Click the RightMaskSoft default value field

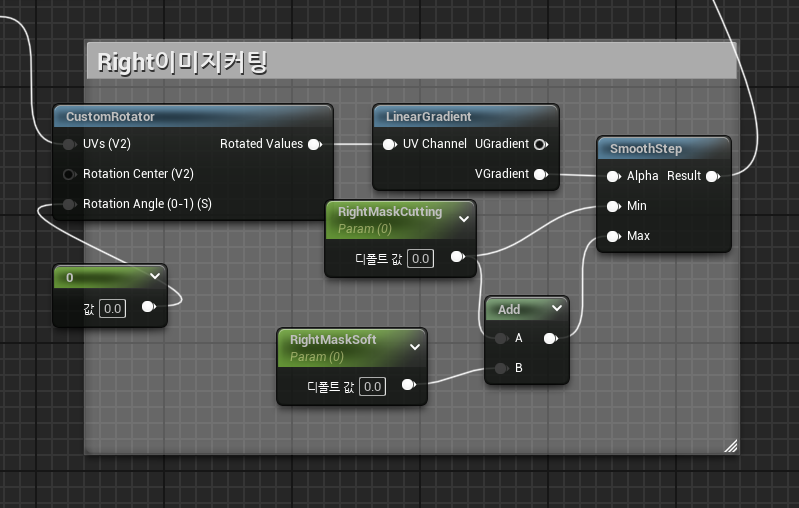(x=372, y=386)
